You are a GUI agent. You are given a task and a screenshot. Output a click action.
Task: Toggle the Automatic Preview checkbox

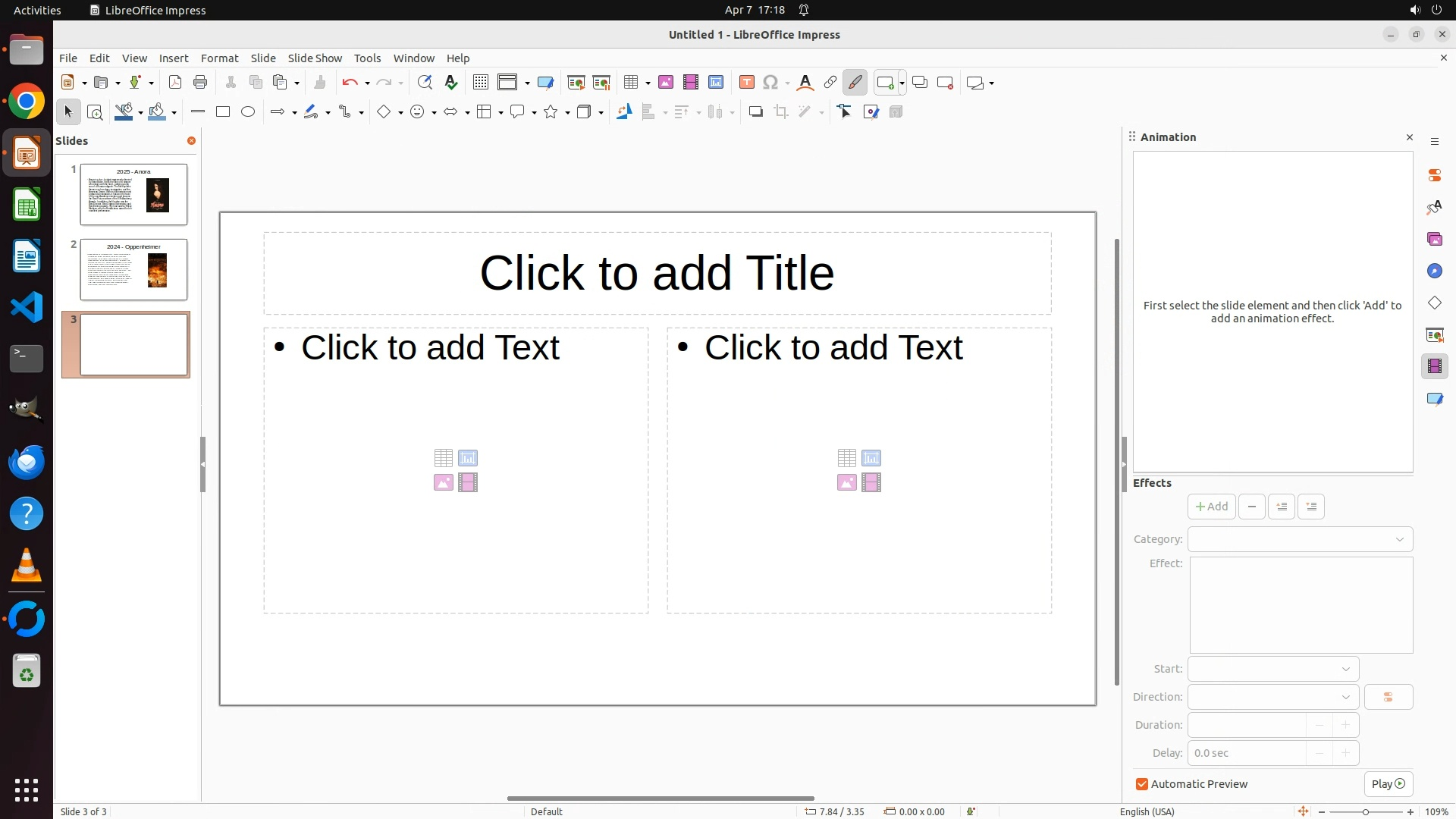(1142, 784)
